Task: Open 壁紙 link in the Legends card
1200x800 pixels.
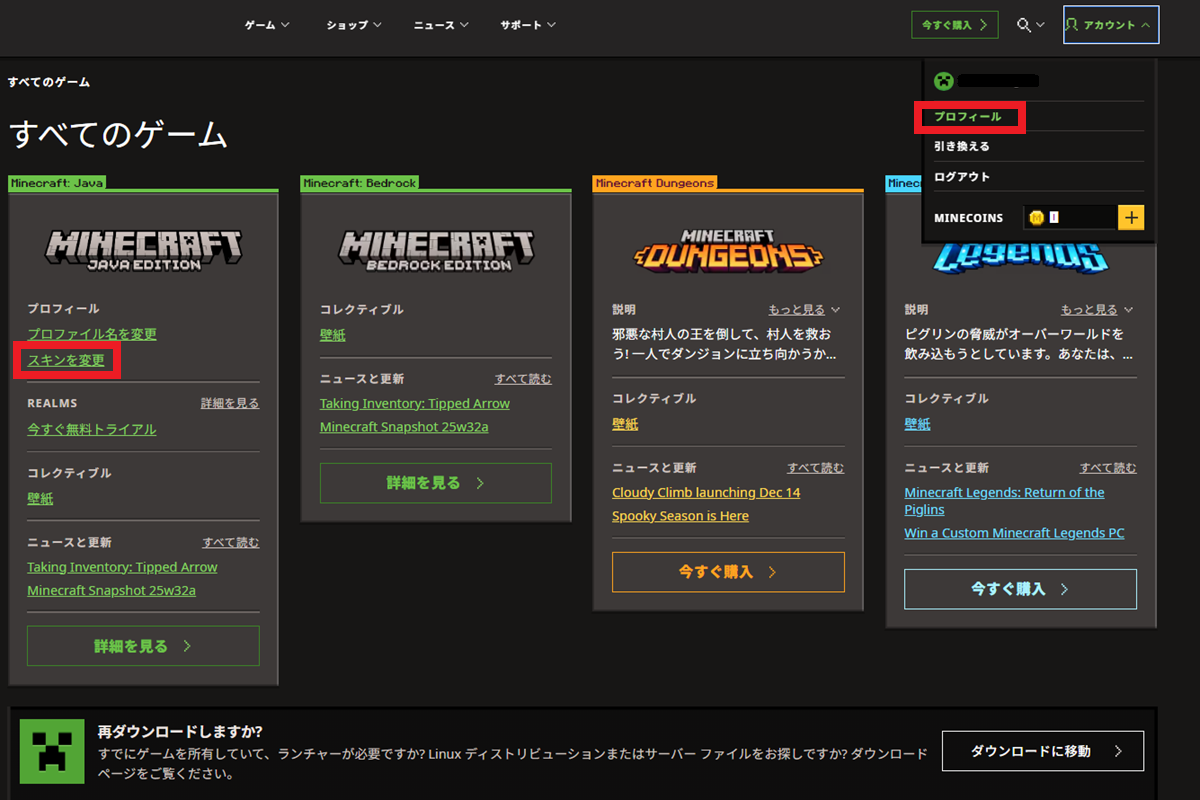Action: [x=917, y=424]
